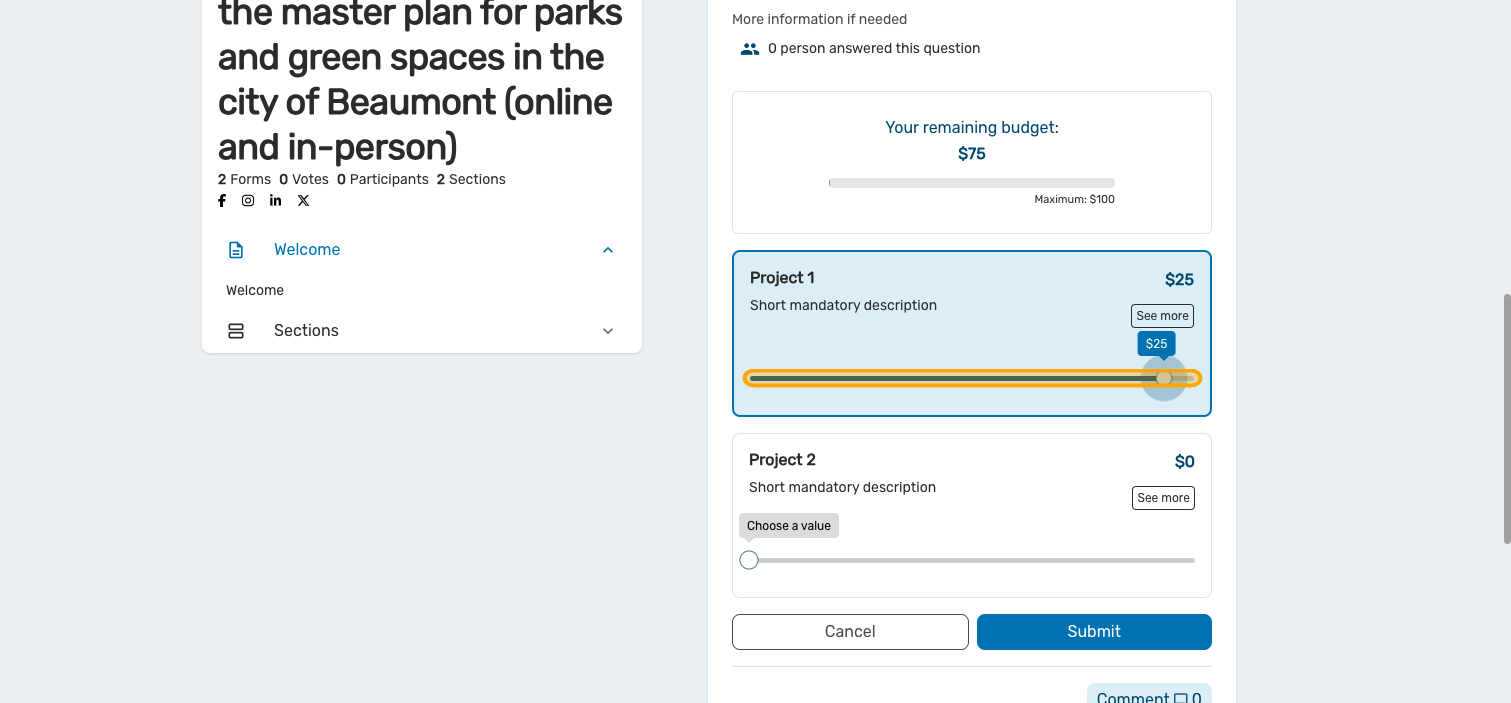Viewport: 1511px width, 703px height.
Task: Click the people icon beside answer count
Action: (750, 49)
